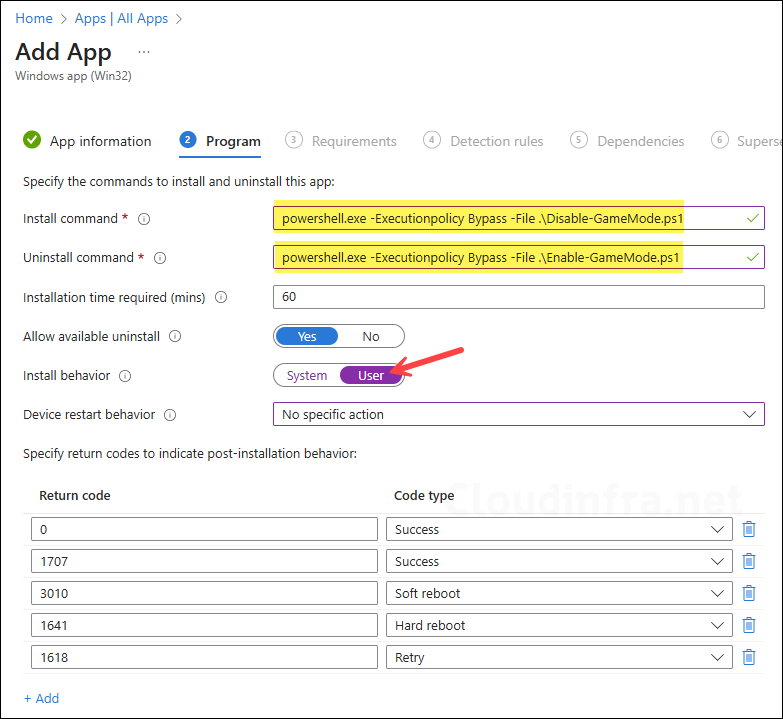783x719 pixels.
Task: Set Install behavior to System
Action: (x=307, y=375)
